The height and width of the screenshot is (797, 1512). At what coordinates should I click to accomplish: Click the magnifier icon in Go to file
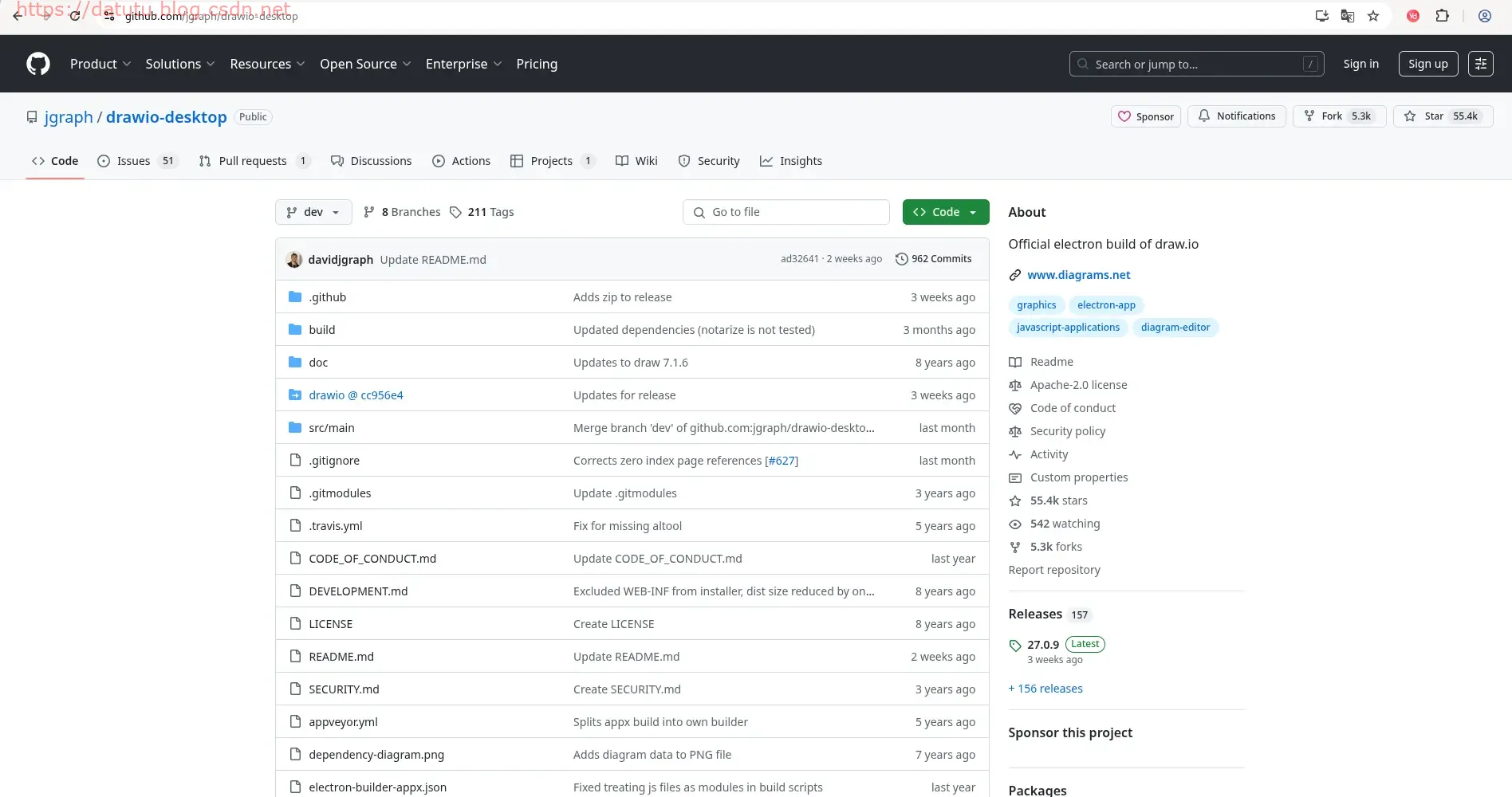(x=699, y=212)
